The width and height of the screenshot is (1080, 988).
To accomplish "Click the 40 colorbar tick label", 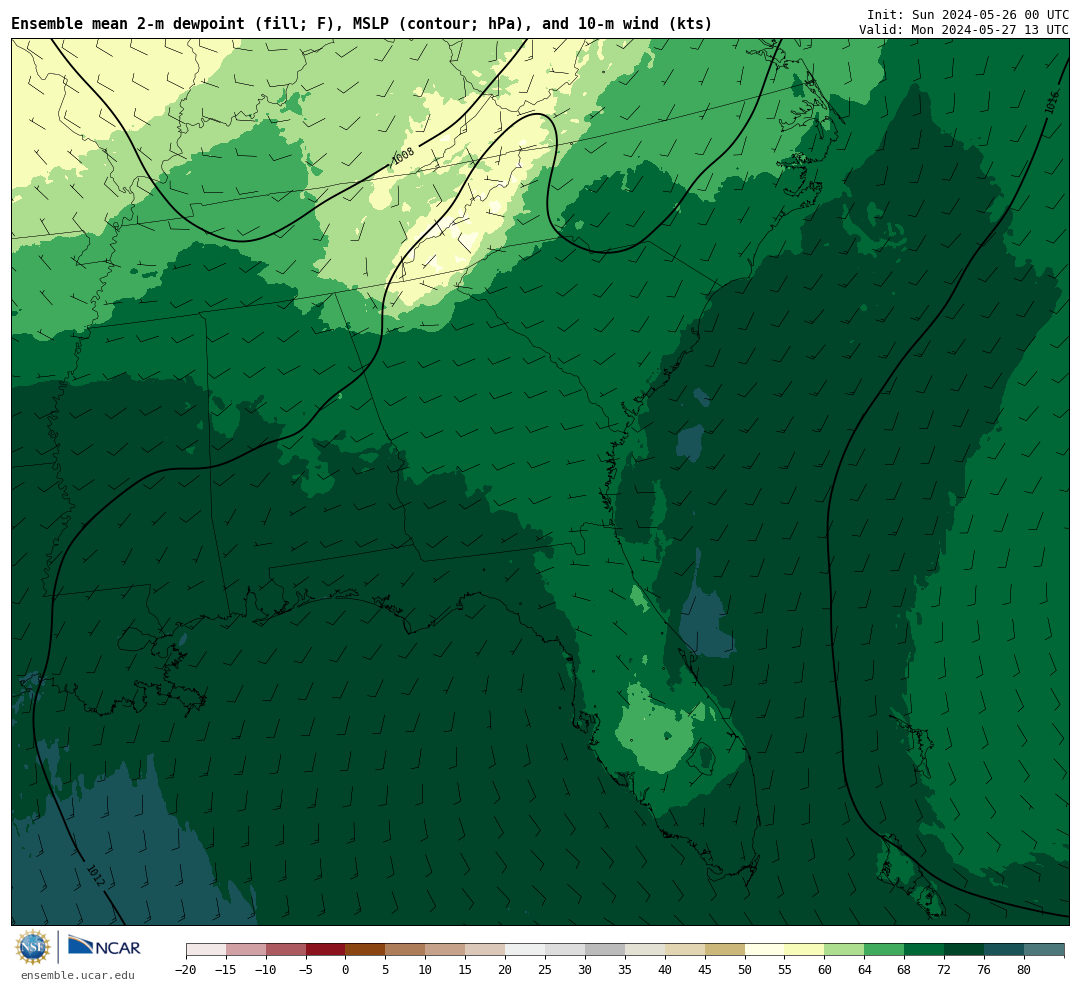I will click(x=665, y=969).
